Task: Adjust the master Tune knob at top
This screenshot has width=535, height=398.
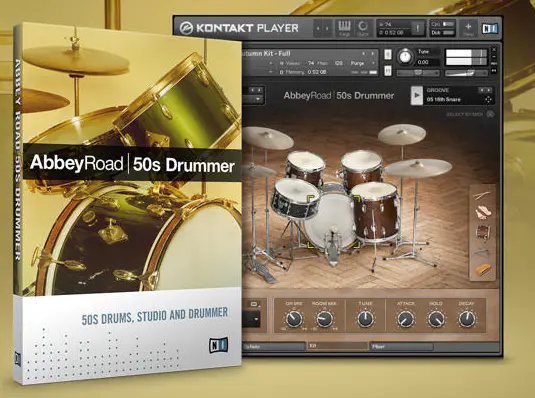Action: (x=405, y=57)
